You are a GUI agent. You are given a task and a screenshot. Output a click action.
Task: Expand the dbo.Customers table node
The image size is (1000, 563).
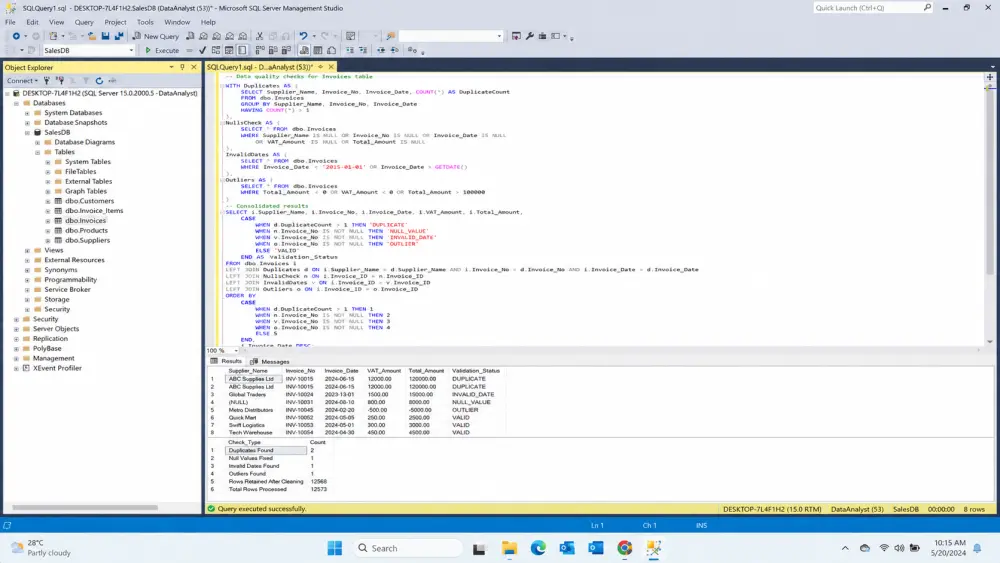click(48, 201)
